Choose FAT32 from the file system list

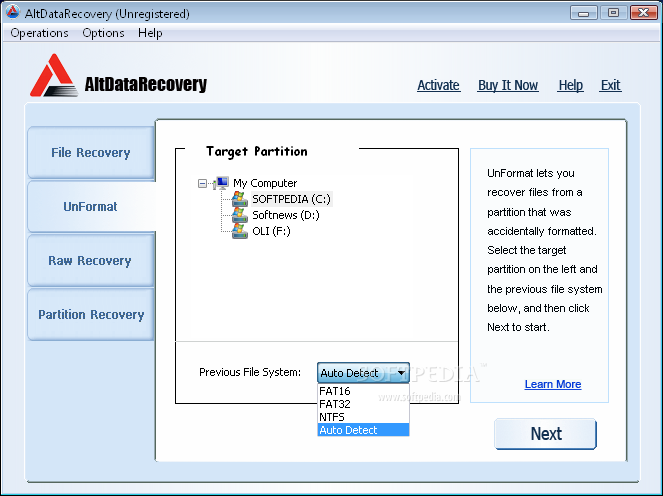pyautogui.click(x=363, y=404)
